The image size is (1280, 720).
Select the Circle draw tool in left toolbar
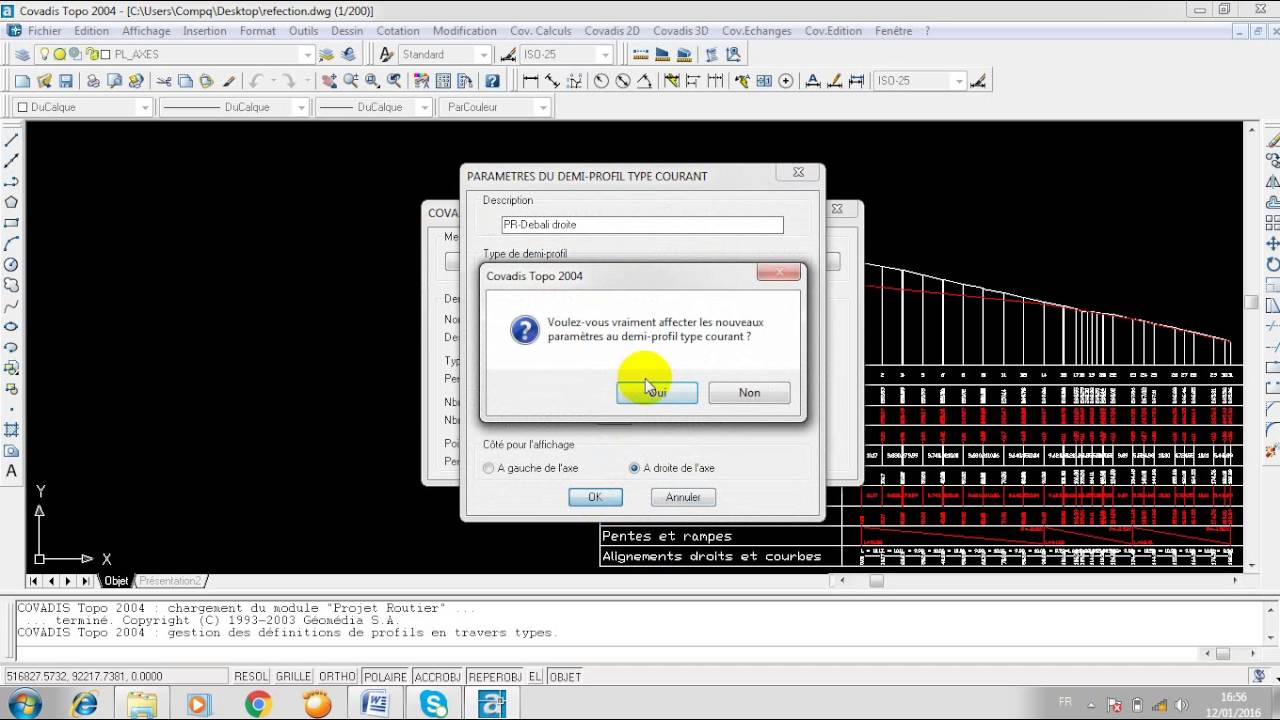[x=12, y=264]
